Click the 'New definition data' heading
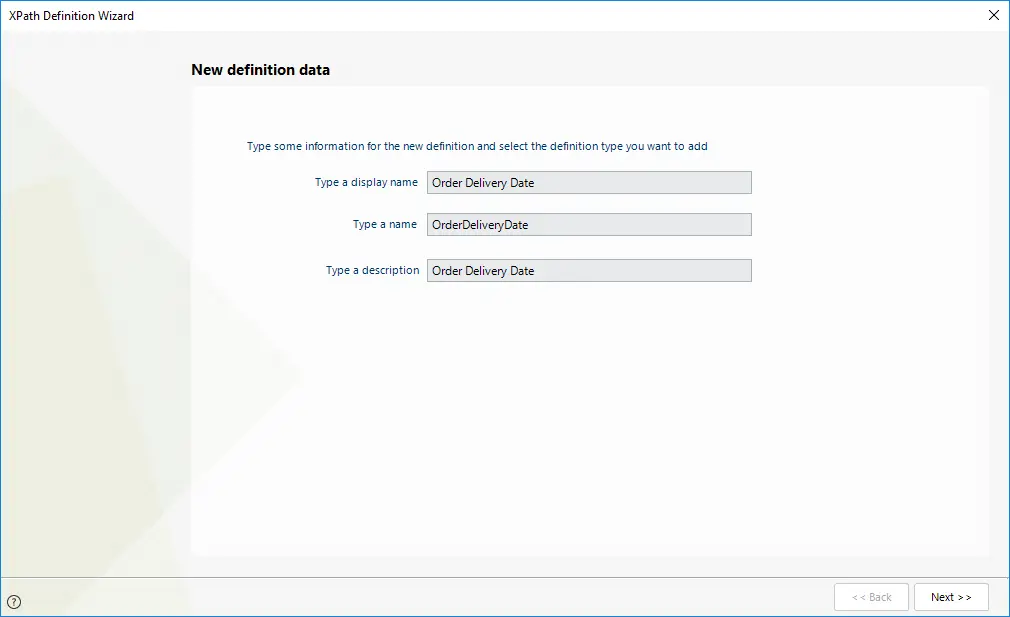Screen dimensions: 1010x617 click(260, 70)
